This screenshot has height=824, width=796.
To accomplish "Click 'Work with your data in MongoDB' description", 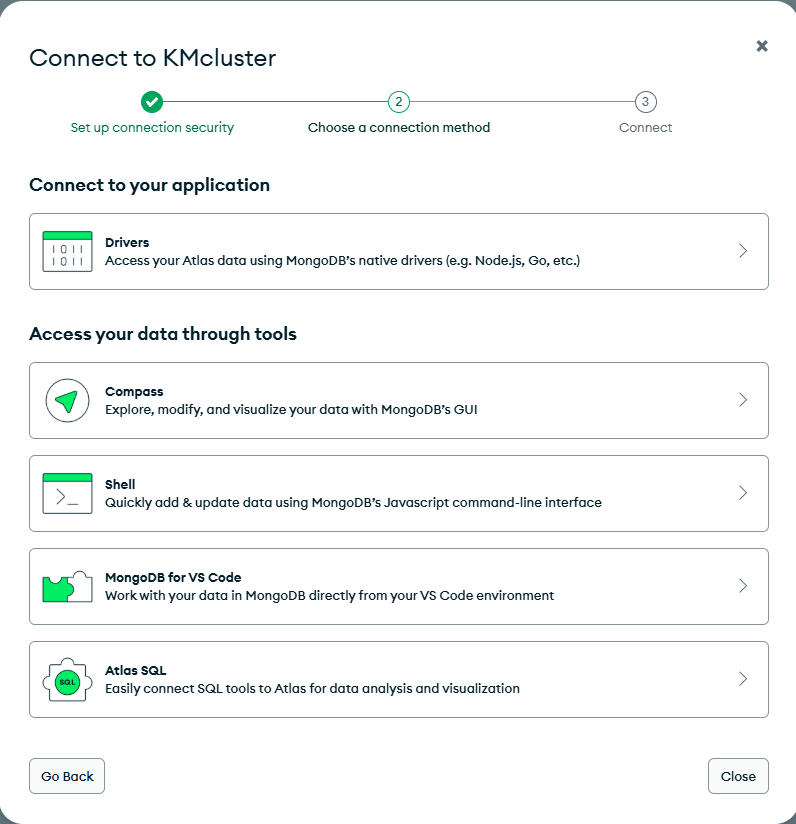I will (329, 596).
